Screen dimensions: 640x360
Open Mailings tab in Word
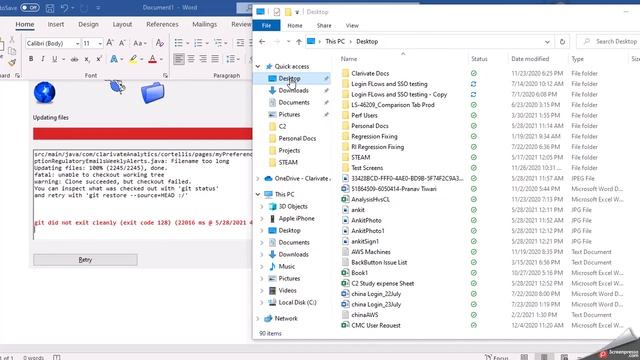coord(204,24)
